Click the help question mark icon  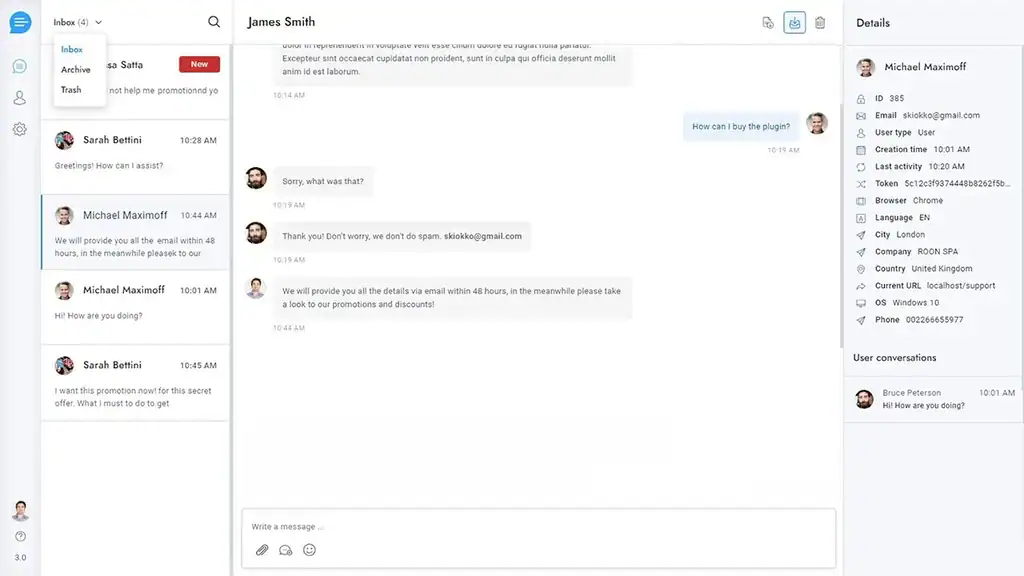point(20,537)
